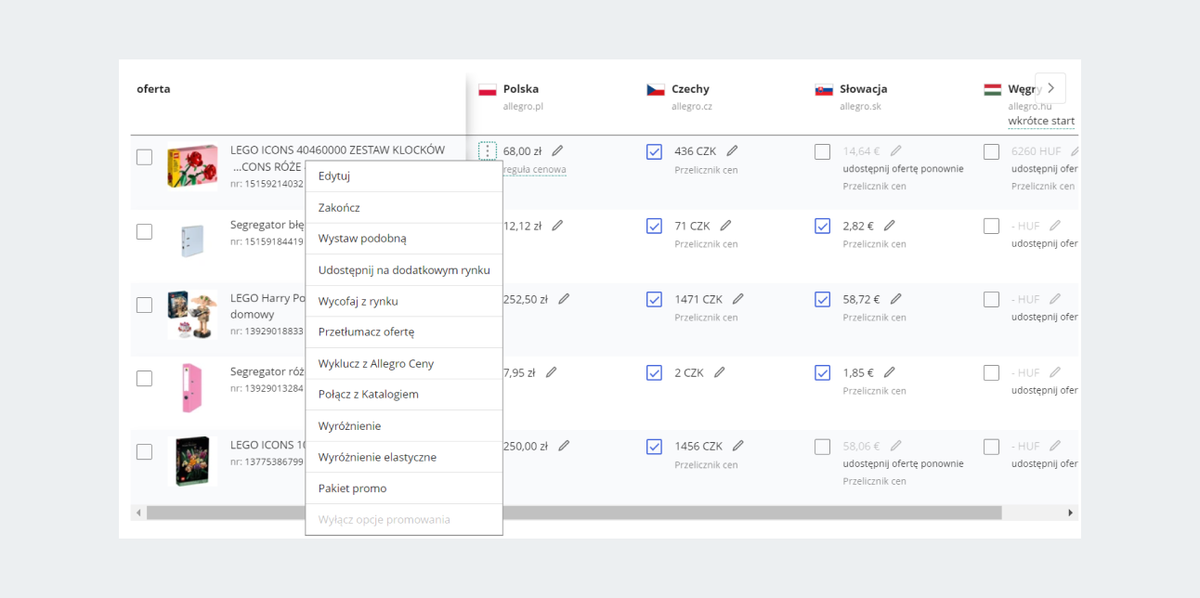Open Przelicznik cen under 436 CZK
Viewport: 1200px width, 598px height.
706,170
